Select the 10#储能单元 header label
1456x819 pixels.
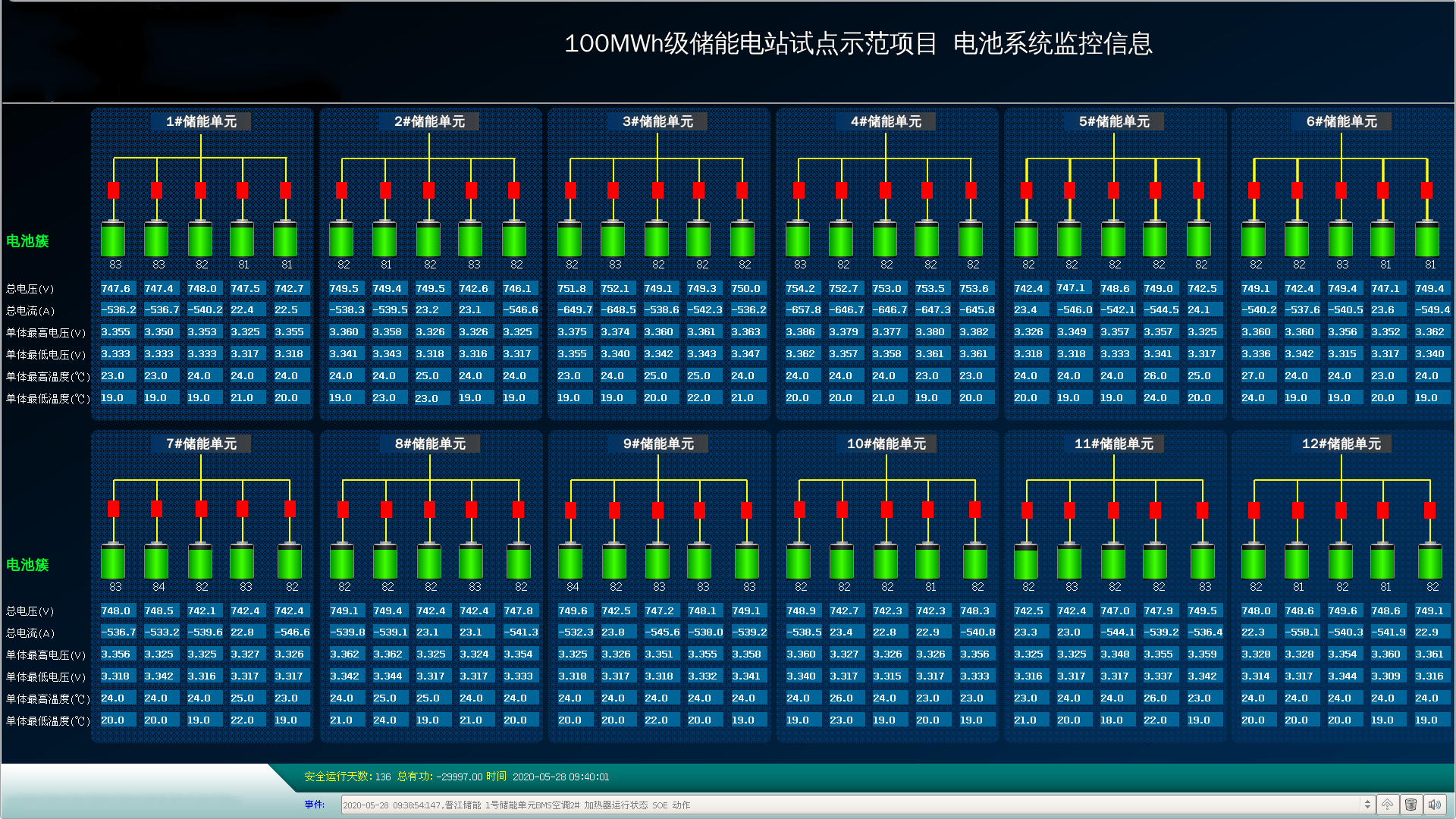pyautogui.click(x=886, y=444)
